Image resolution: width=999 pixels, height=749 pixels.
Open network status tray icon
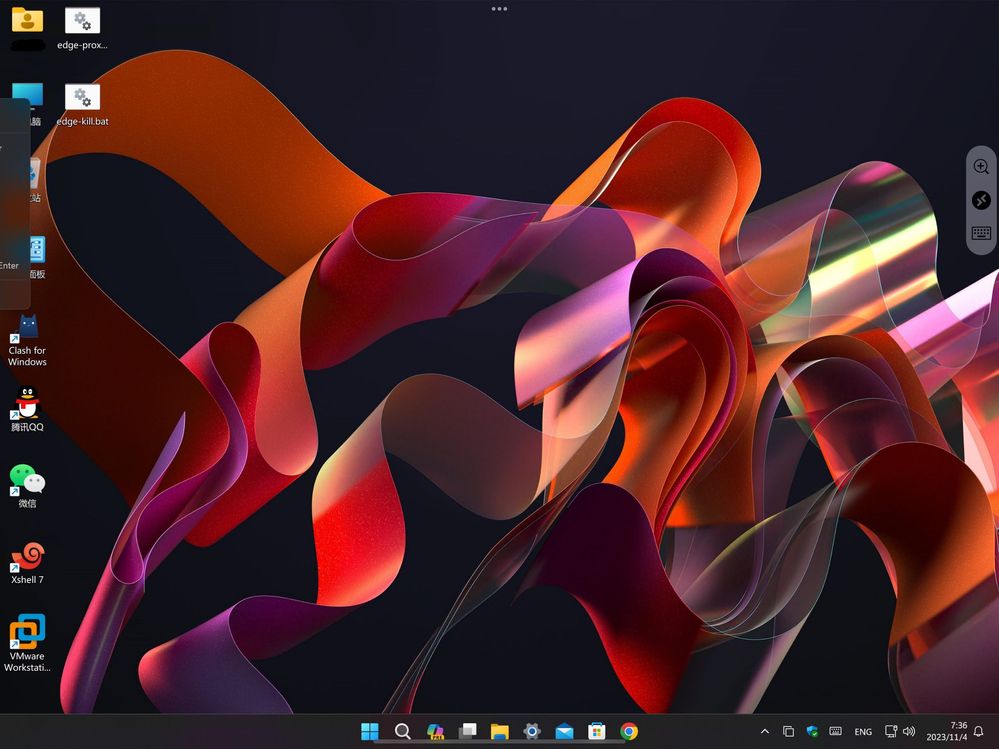[891, 731]
